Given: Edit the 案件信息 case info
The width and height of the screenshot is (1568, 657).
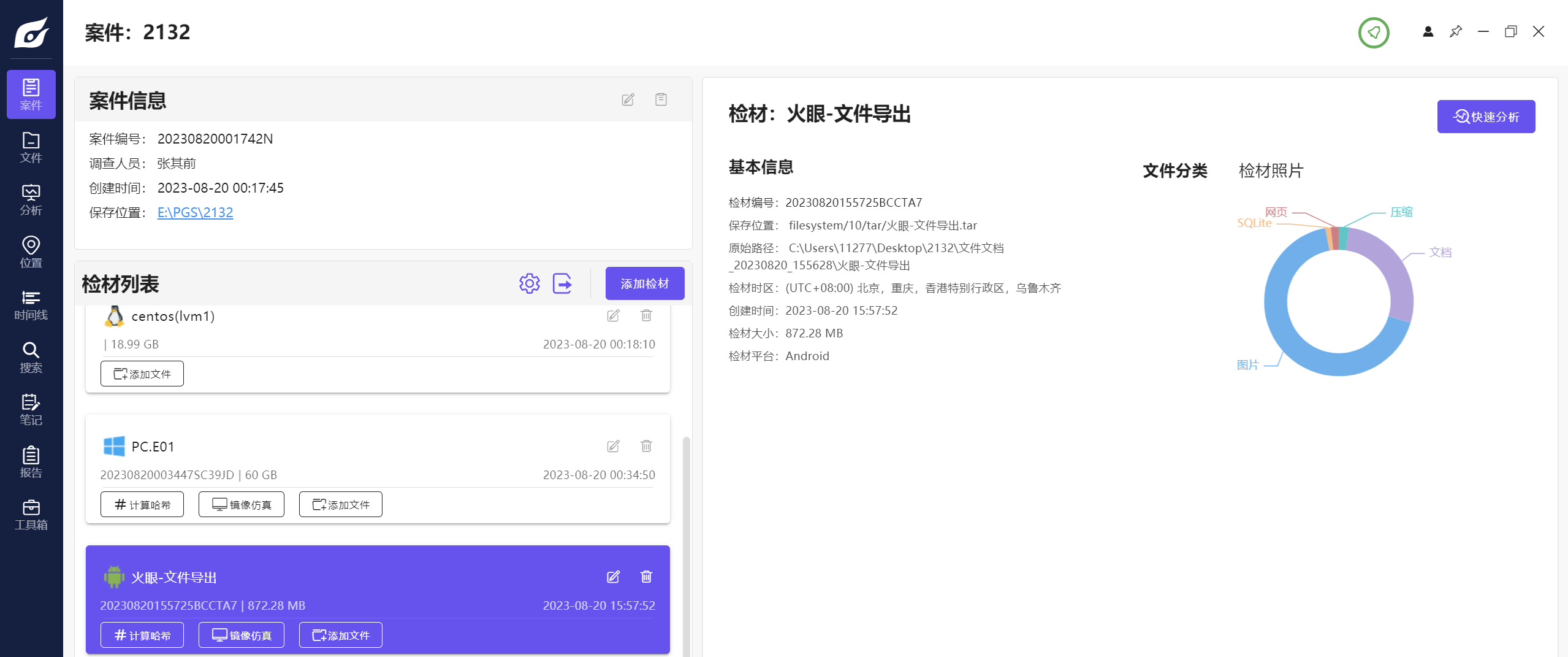Looking at the screenshot, I should (x=628, y=99).
